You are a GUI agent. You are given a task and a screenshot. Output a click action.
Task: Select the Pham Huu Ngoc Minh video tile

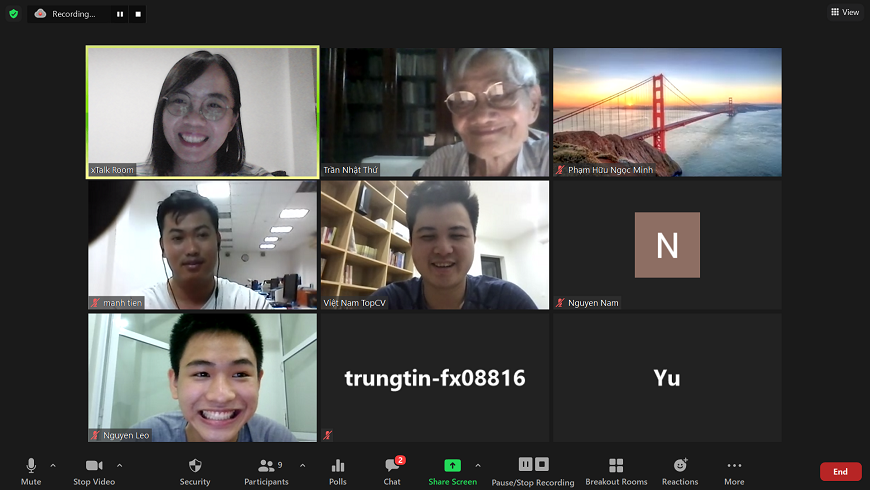[667, 112]
